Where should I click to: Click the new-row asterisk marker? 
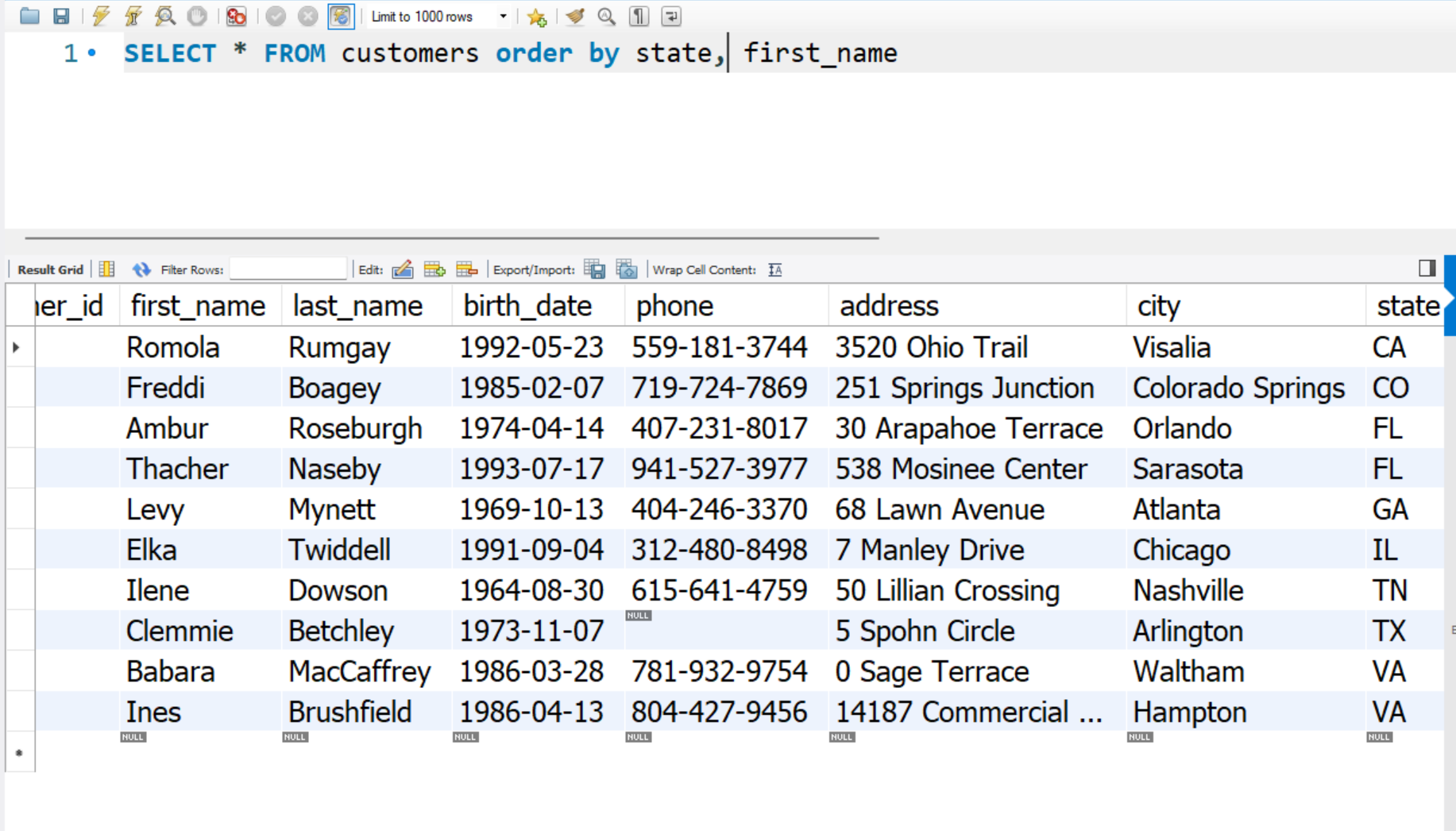[x=19, y=753]
